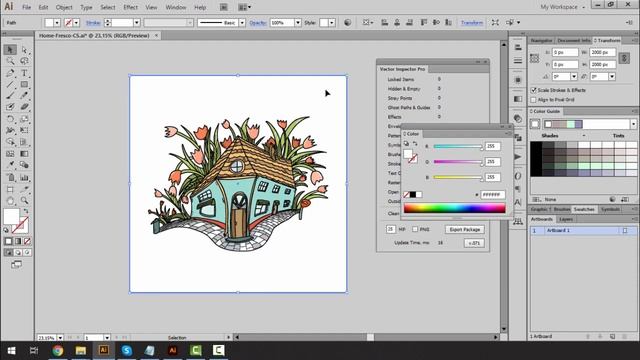Select the Rectangle tool
Screen dimensions: 640x360
24,84
